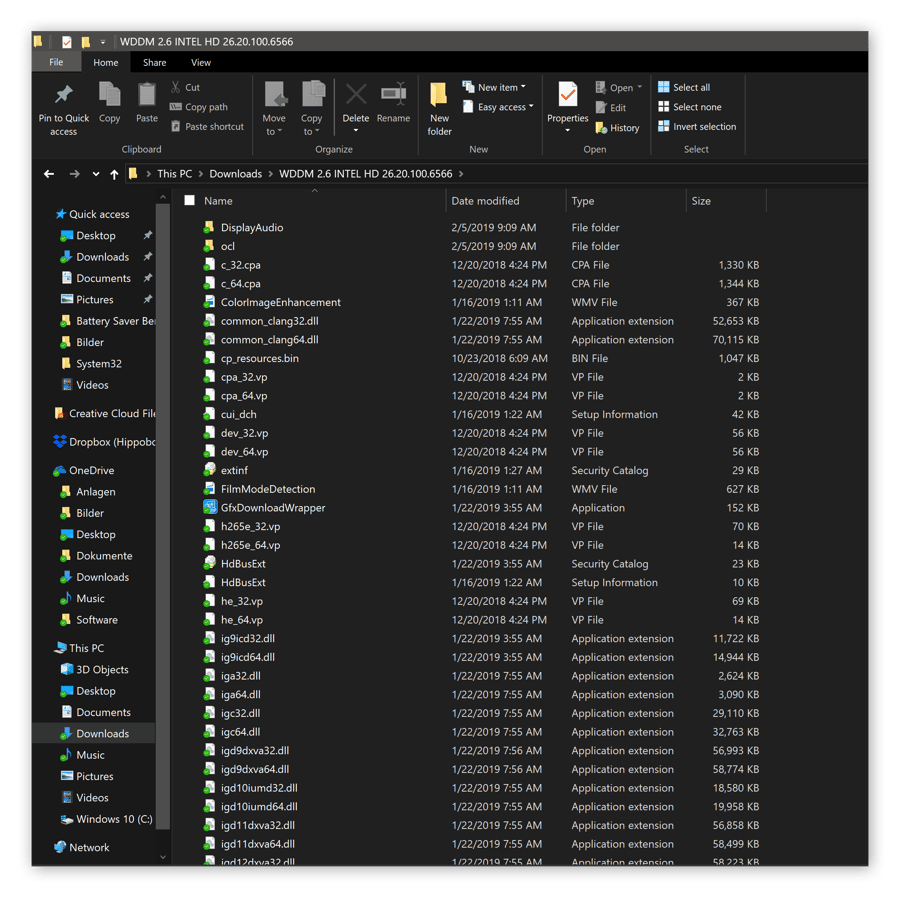
Task: Open Properties using the checkmark icon
Action: coord(567,96)
